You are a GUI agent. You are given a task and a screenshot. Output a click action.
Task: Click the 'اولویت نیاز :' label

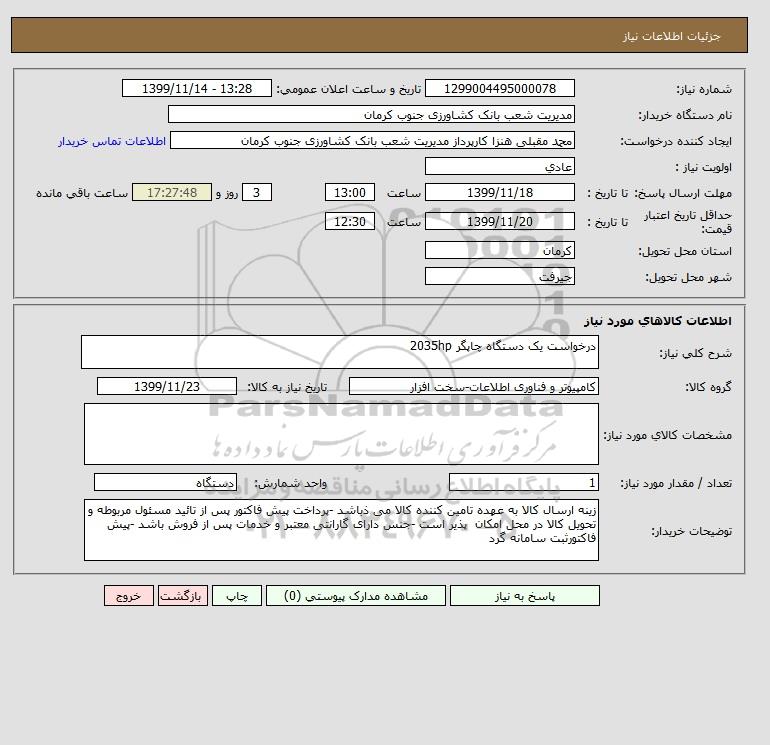(x=704, y=167)
